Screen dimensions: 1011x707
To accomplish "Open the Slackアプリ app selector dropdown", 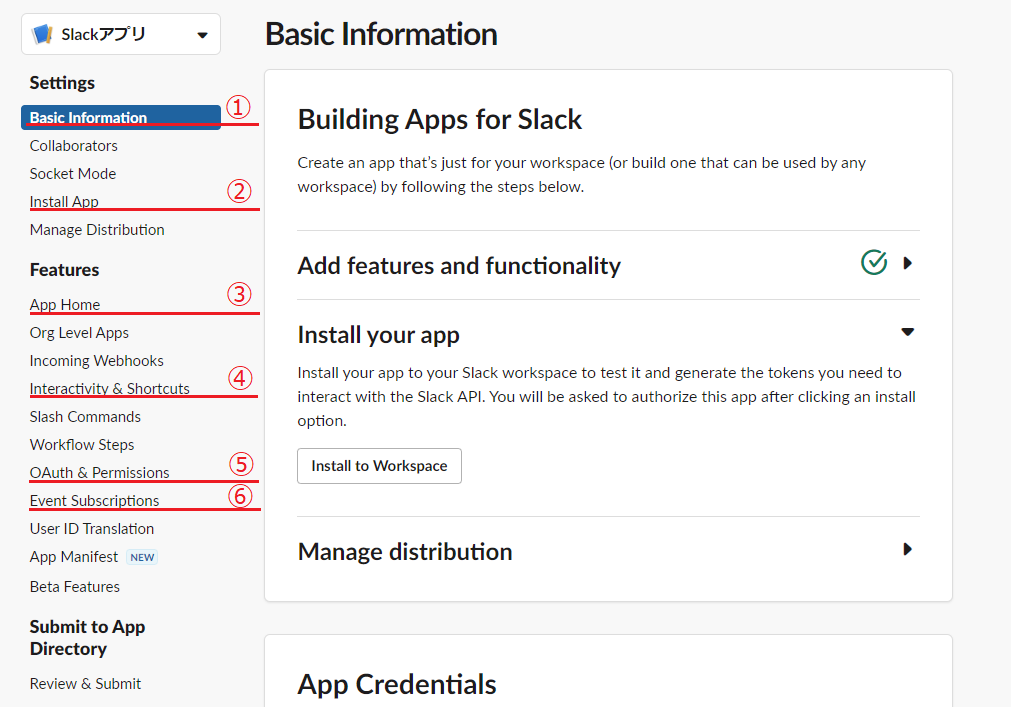I will tap(121, 34).
